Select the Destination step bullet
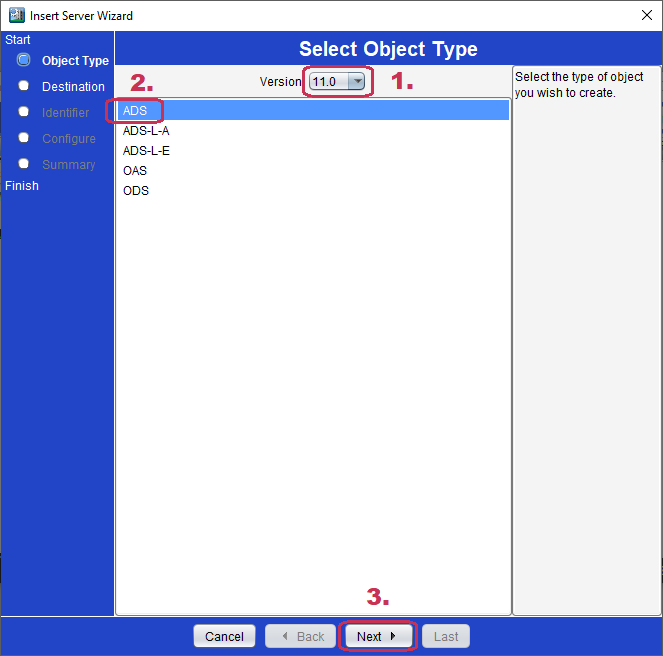This screenshot has height=656, width=663. (x=24, y=86)
